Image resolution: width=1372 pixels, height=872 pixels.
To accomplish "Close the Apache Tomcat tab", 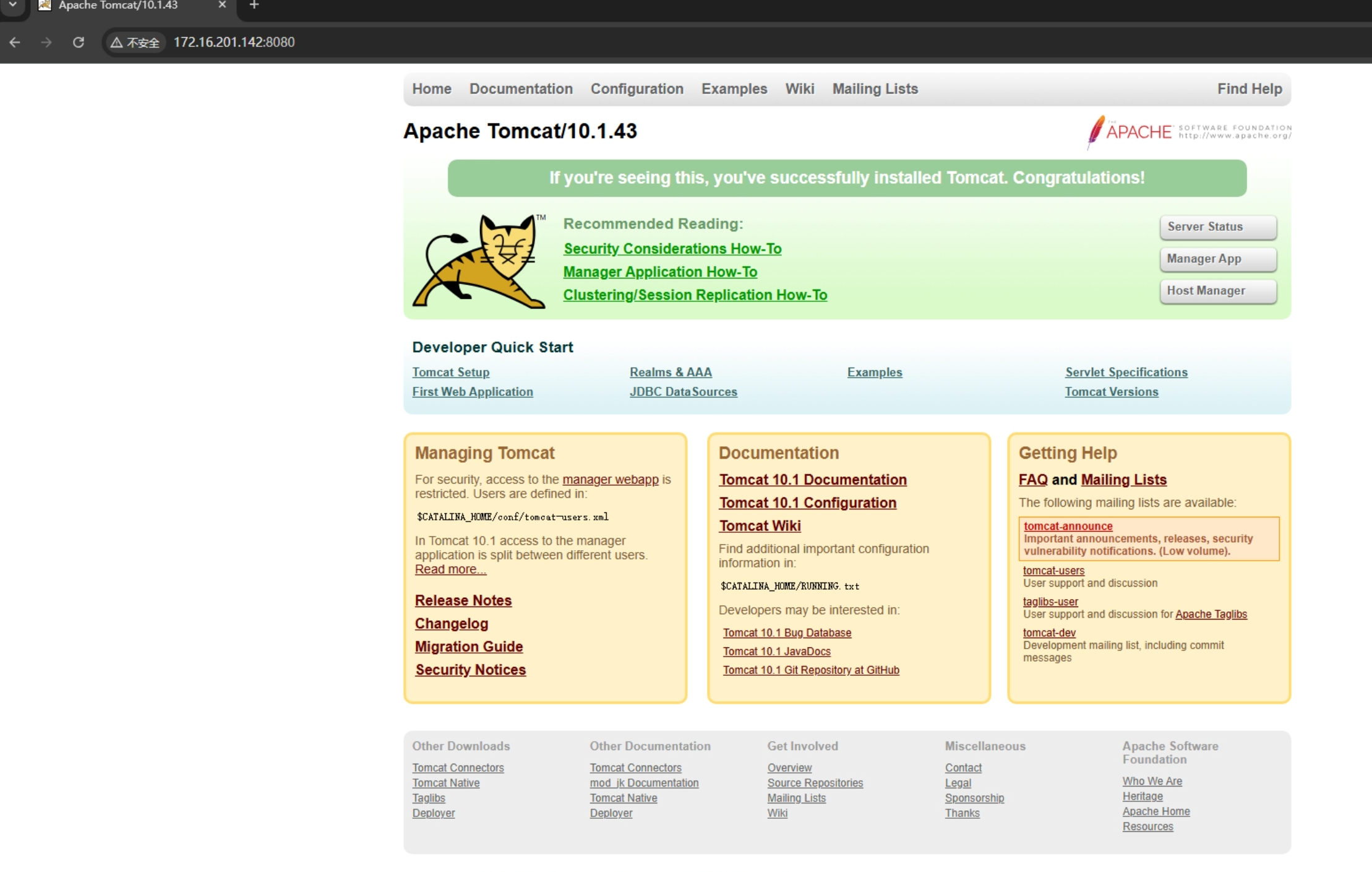I will click(x=222, y=5).
